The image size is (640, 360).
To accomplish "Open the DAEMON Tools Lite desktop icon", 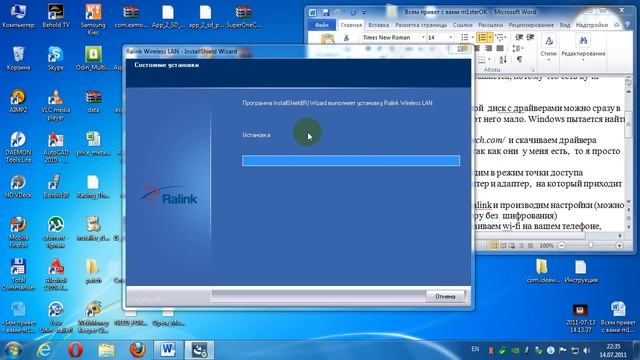I will pyautogui.click(x=18, y=147).
